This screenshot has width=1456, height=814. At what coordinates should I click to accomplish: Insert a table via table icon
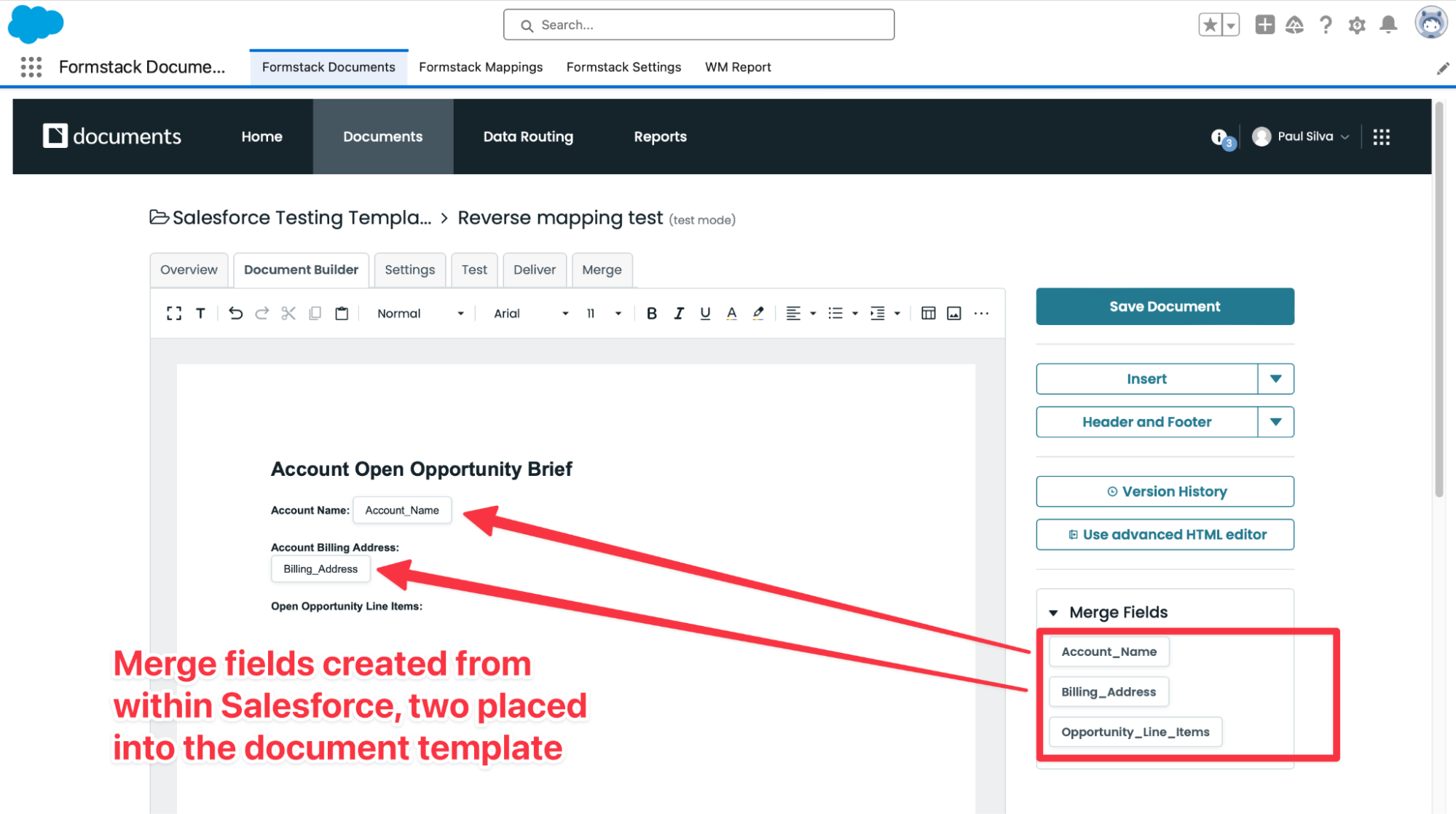click(x=928, y=313)
